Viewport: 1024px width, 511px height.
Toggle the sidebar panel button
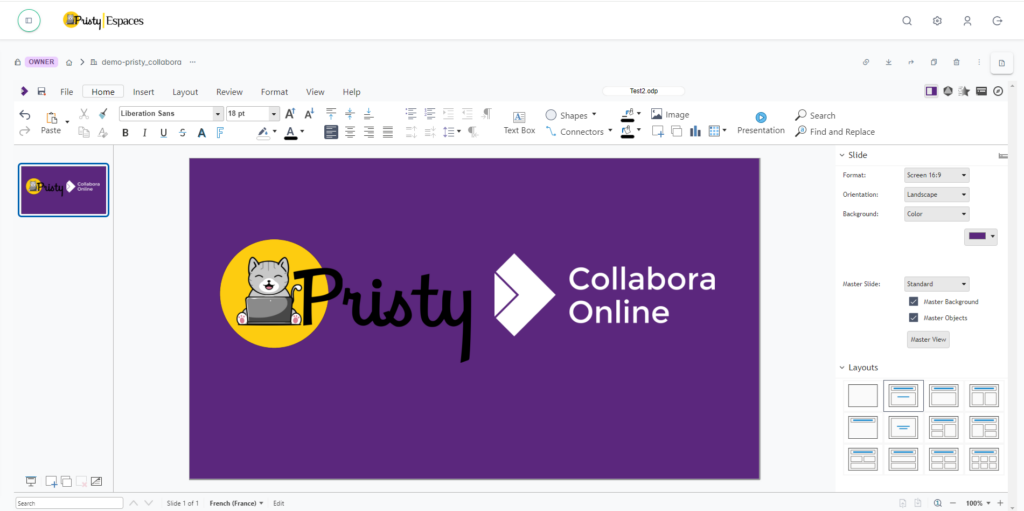(931, 91)
